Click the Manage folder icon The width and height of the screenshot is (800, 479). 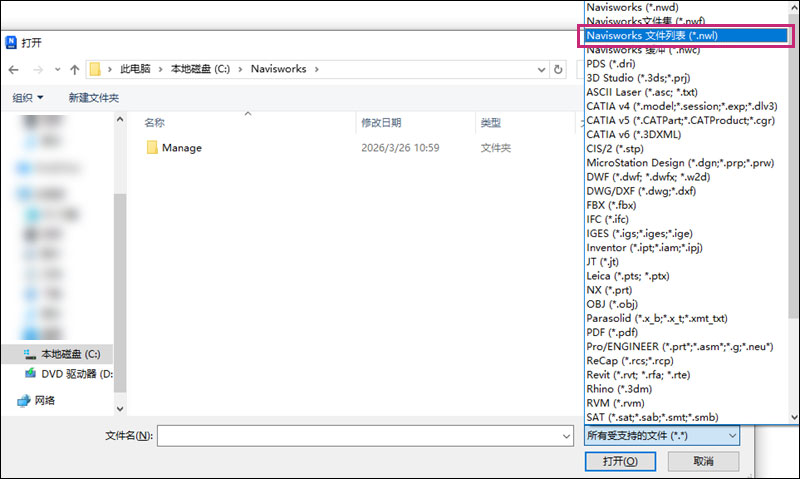(x=152, y=147)
